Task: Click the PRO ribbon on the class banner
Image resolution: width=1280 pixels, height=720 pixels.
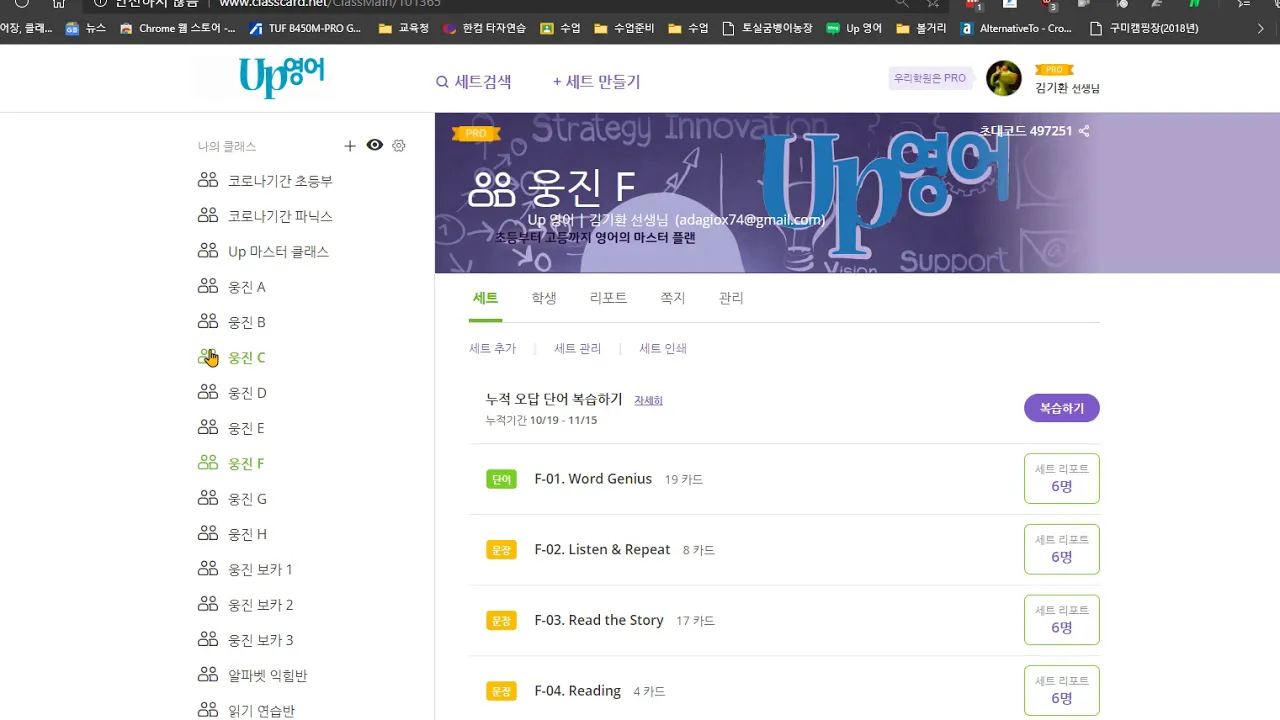Action: pos(476,133)
